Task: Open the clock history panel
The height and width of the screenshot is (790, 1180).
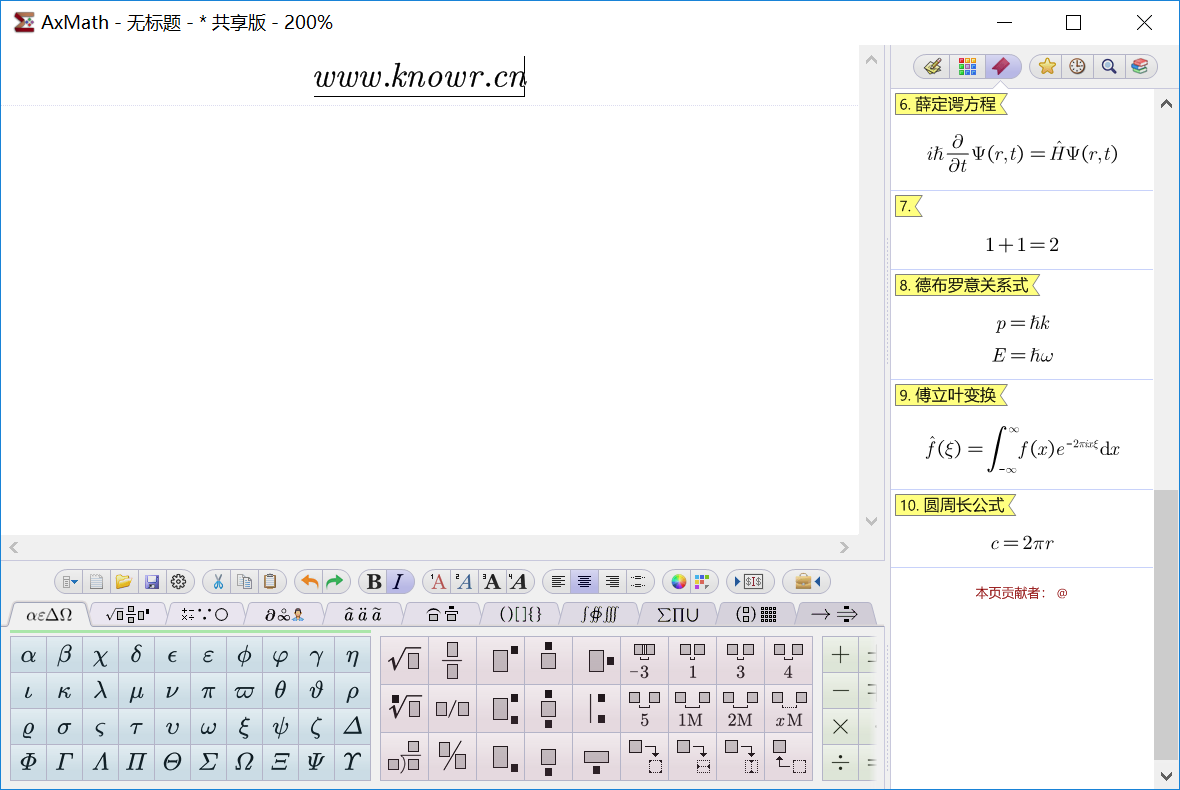Action: coord(1078,67)
